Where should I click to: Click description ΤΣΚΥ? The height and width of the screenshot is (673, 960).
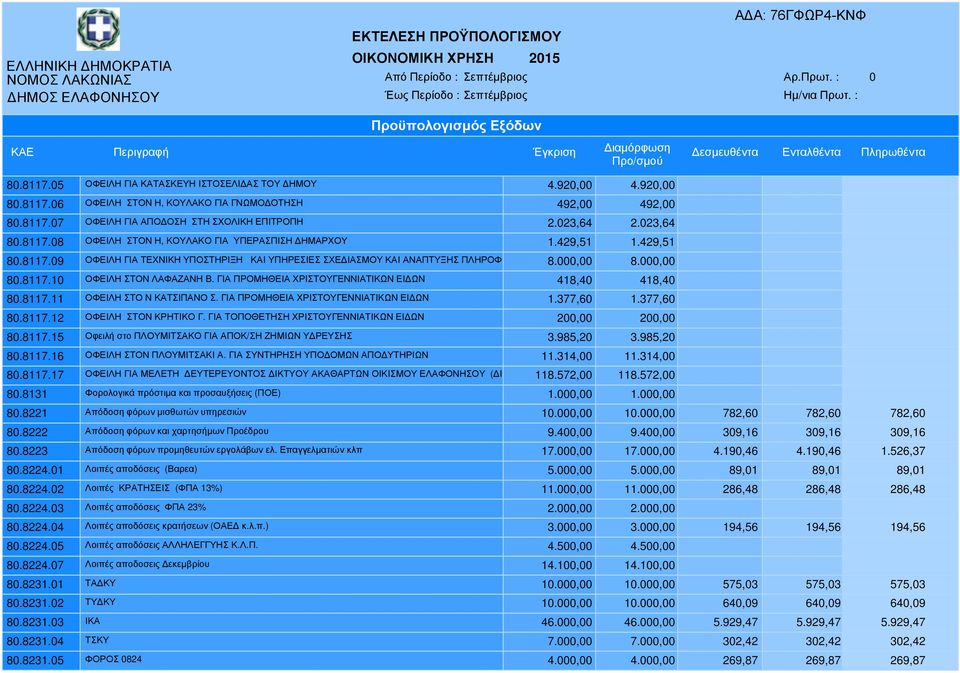[97, 640]
